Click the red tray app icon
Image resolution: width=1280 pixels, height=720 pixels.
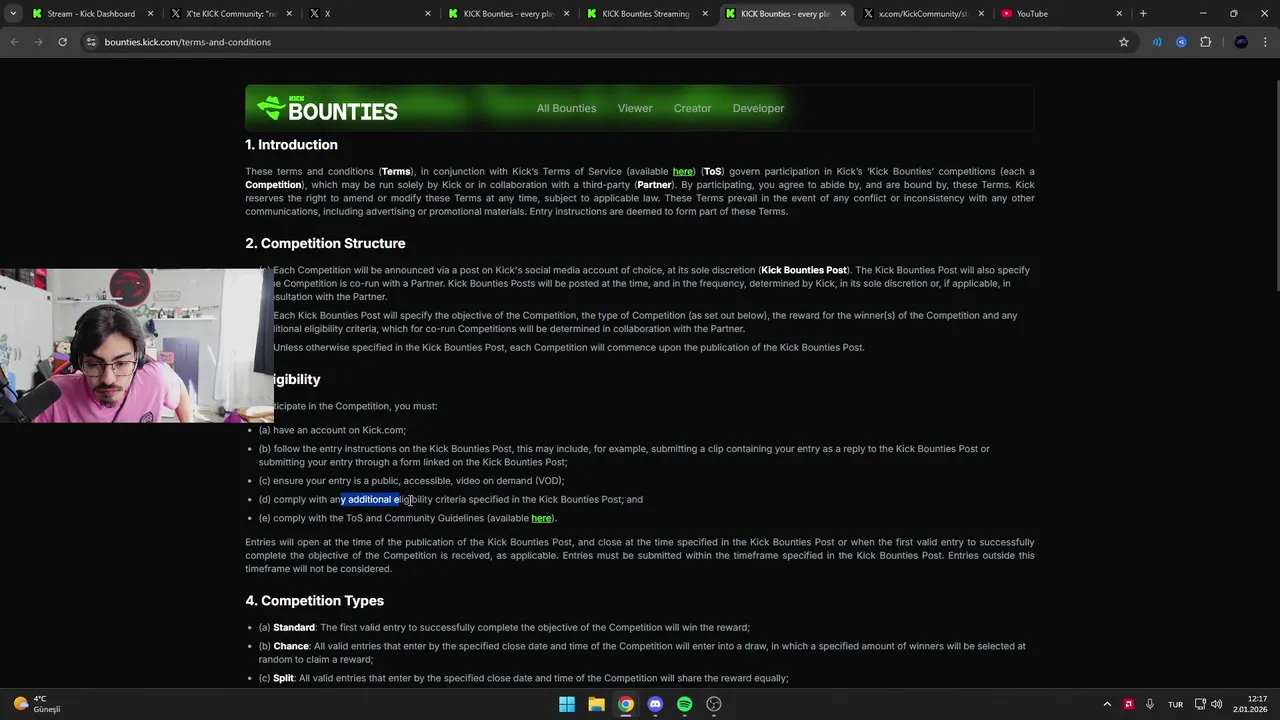(x=1129, y=704)
